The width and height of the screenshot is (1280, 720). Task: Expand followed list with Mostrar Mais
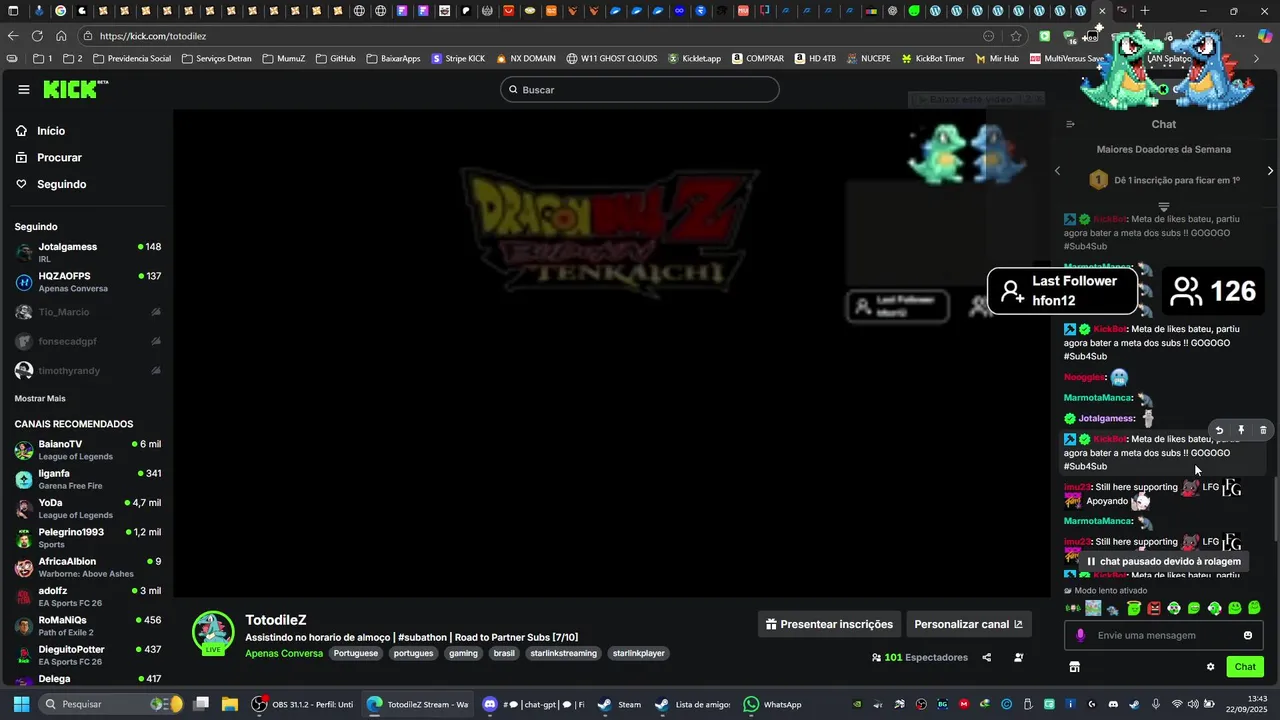40,398
